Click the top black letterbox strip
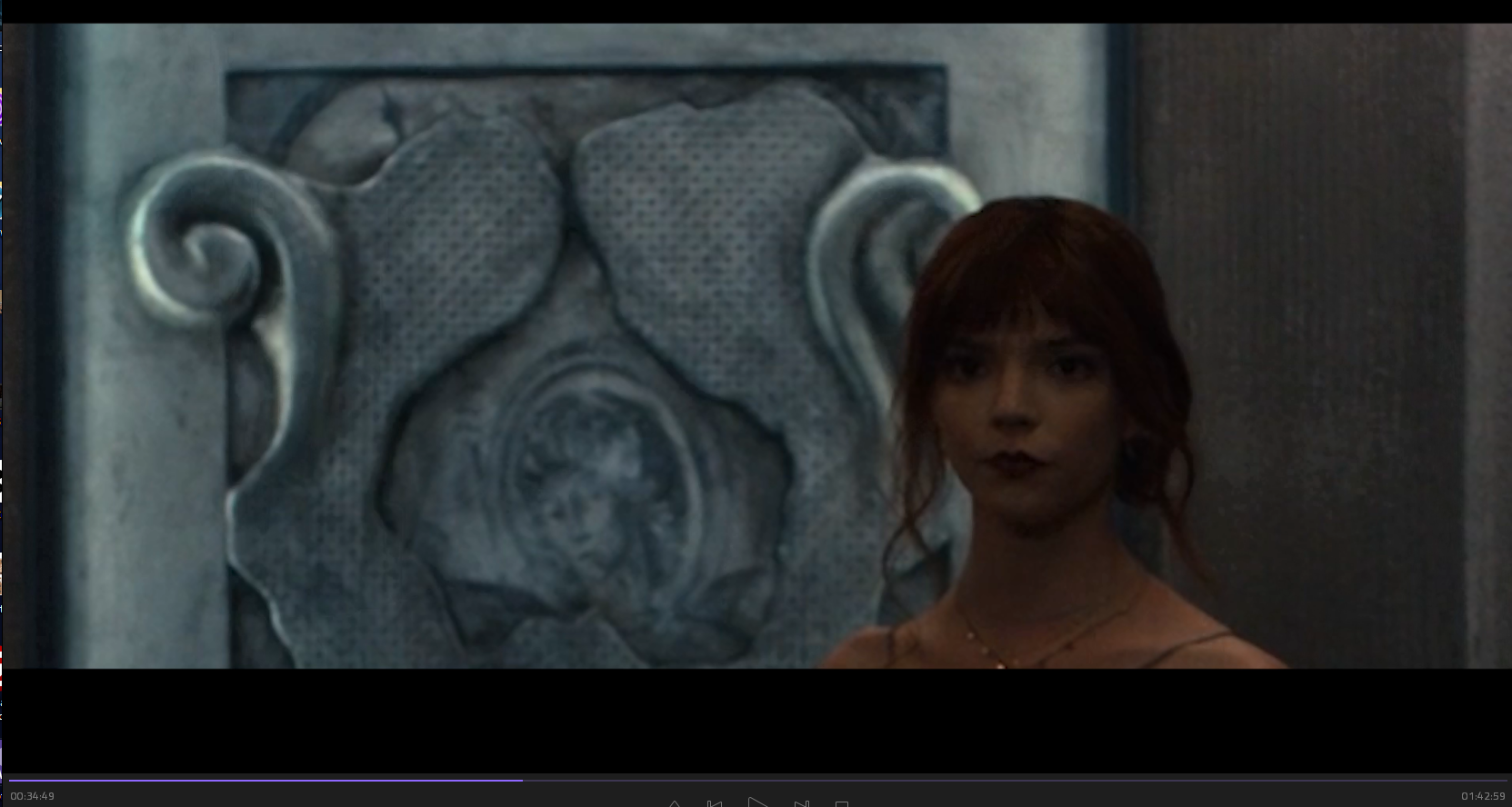The image size is (1512, 807). pos(755,11)
